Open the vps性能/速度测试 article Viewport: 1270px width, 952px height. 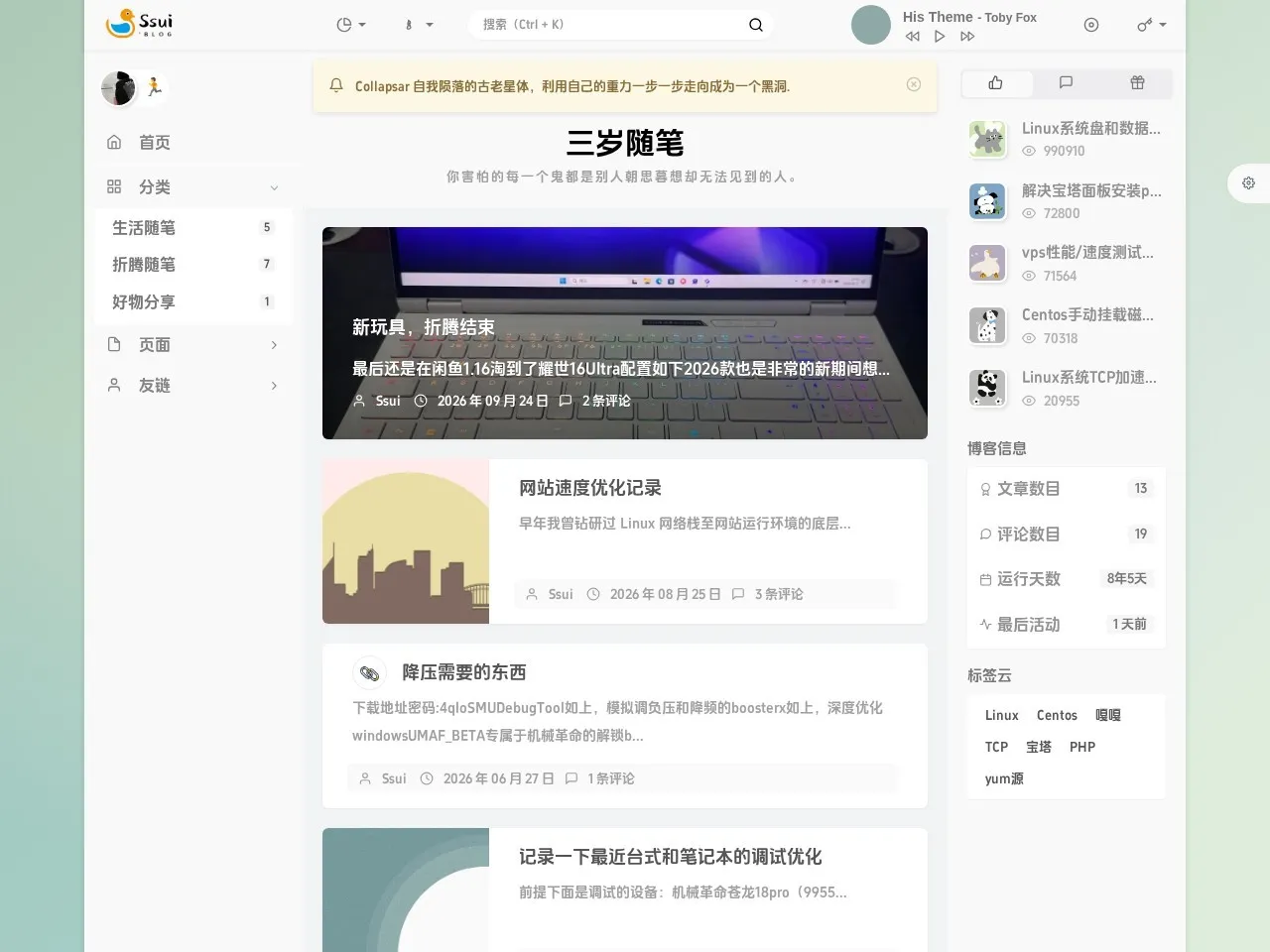click(x=1087, y=253)
